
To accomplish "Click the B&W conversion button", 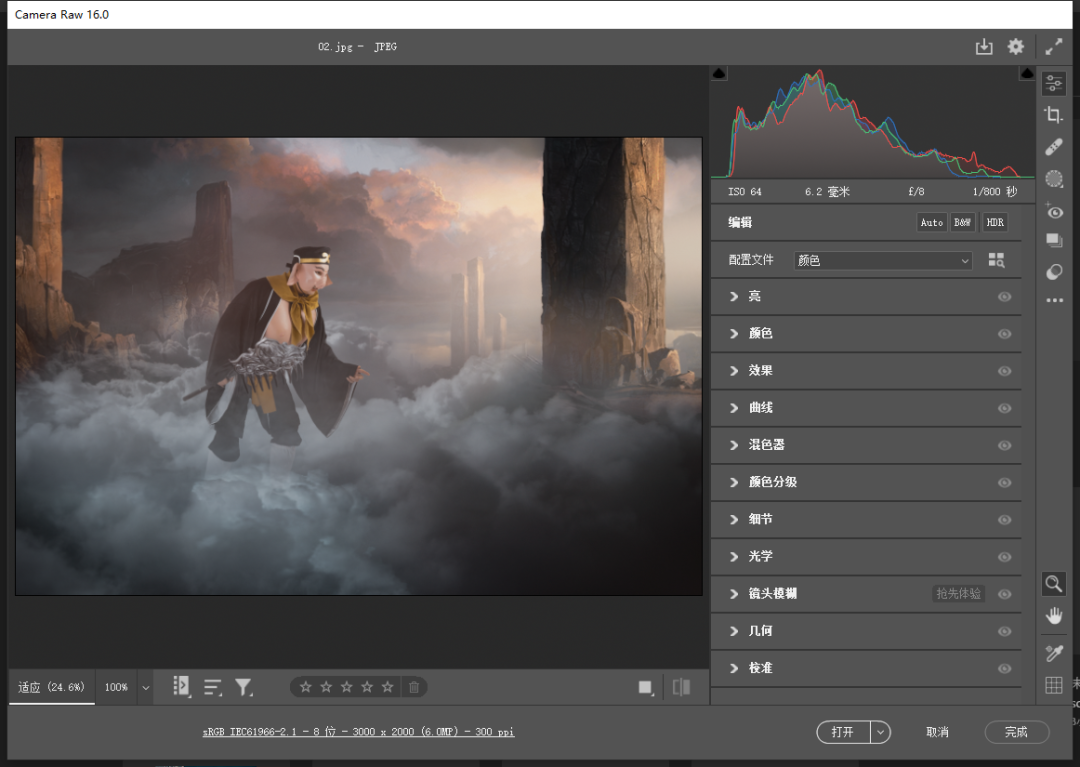I will (962, 222).
